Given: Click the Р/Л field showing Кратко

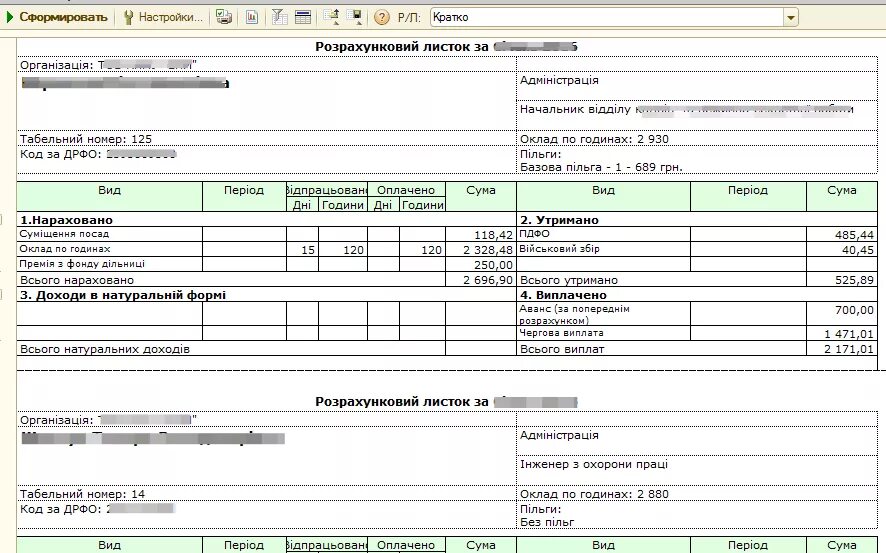Looking at the screenshot, I should (607, 18).
